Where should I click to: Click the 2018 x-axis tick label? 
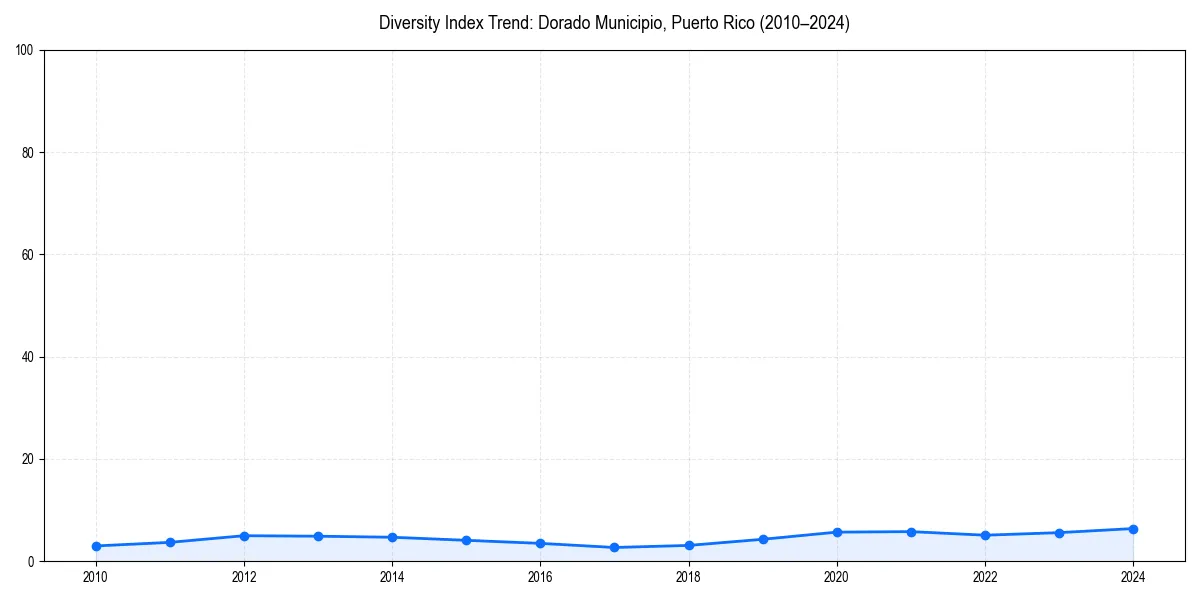687,577
